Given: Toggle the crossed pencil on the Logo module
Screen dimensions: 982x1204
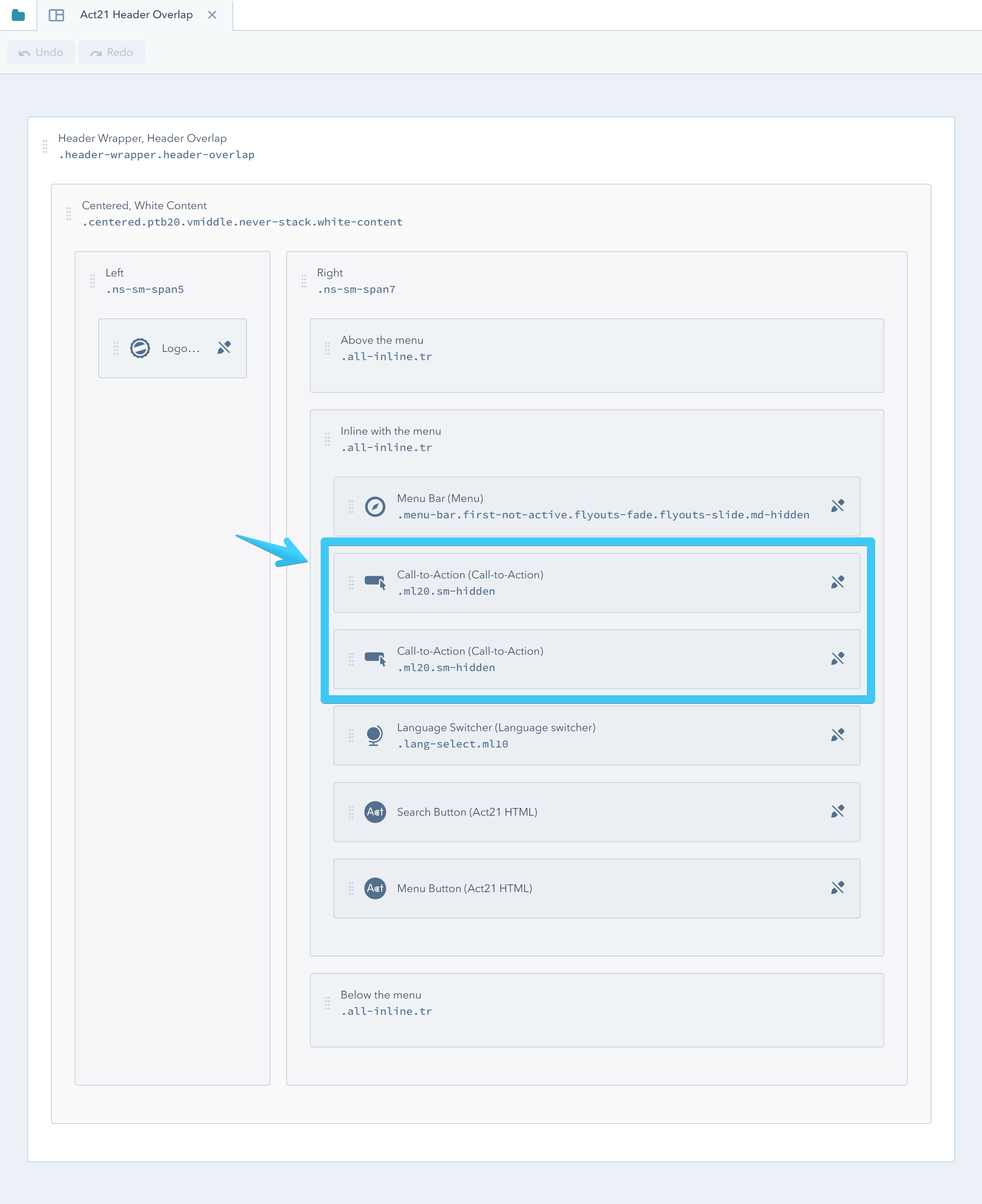Looking at the screenshot, I should pos(224,348).
